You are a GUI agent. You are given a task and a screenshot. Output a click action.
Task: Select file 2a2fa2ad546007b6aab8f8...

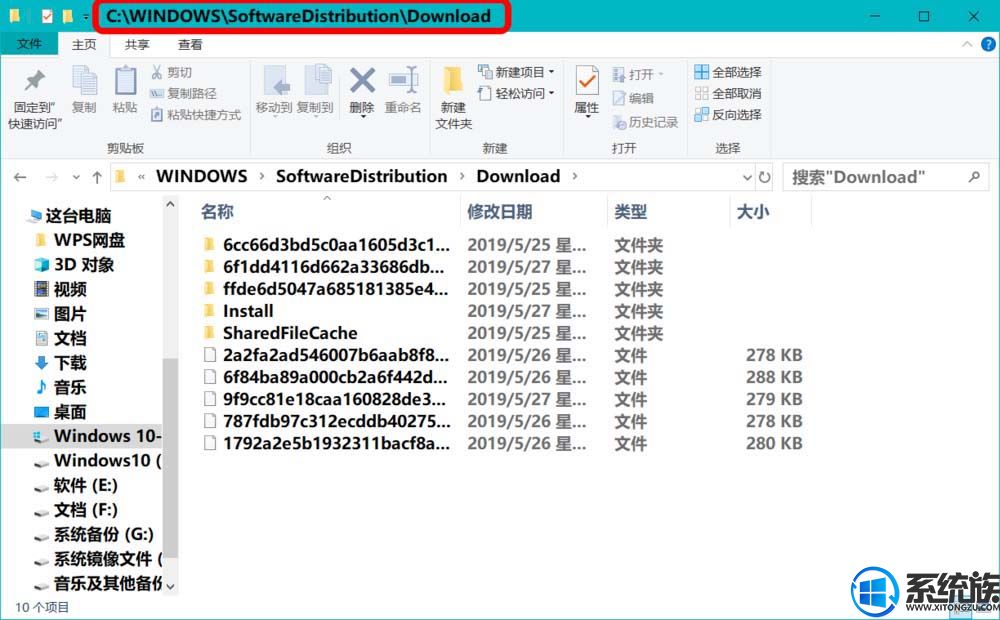(x=327, y=355)
